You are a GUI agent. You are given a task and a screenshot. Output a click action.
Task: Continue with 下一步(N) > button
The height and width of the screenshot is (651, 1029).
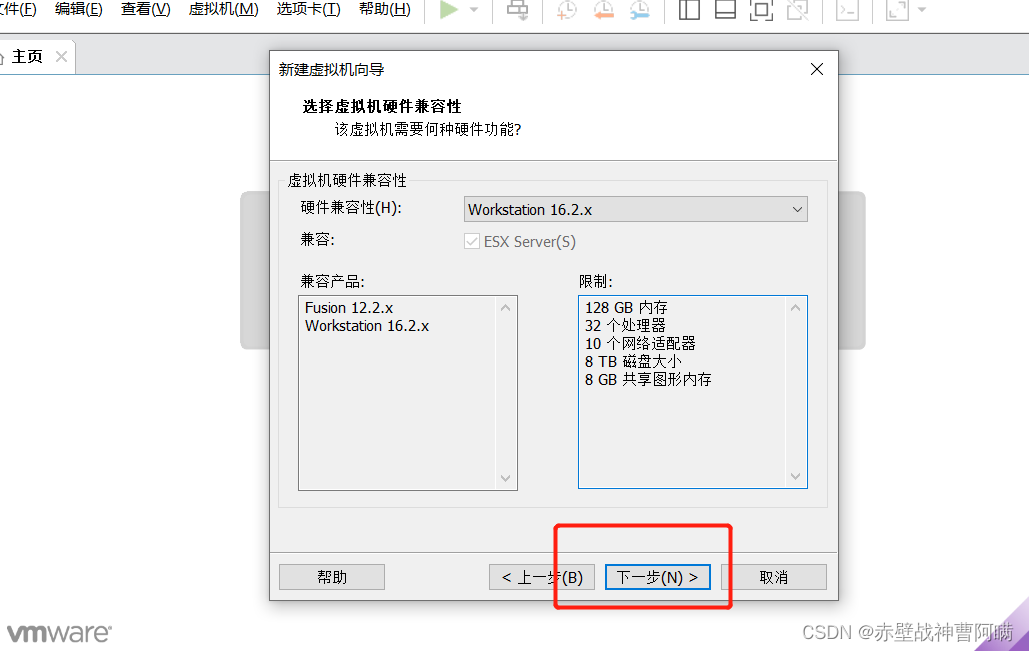658,577
